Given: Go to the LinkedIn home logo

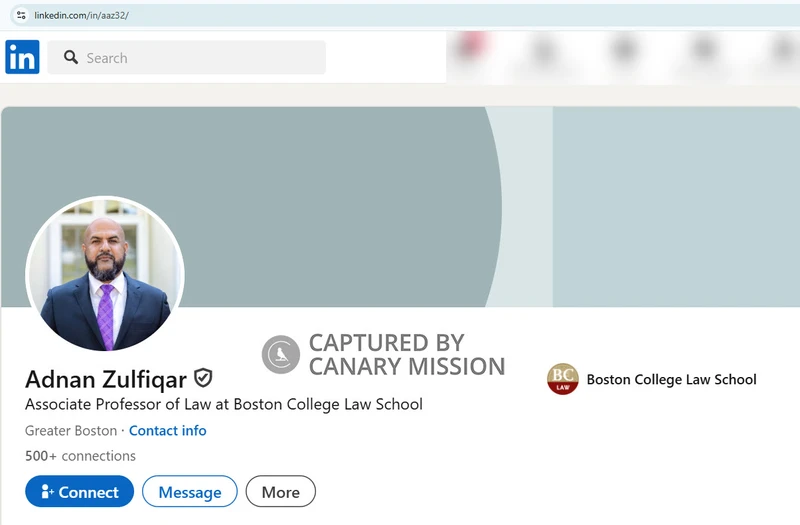Looking at the screenshot, I should click(x=22, y=57).
